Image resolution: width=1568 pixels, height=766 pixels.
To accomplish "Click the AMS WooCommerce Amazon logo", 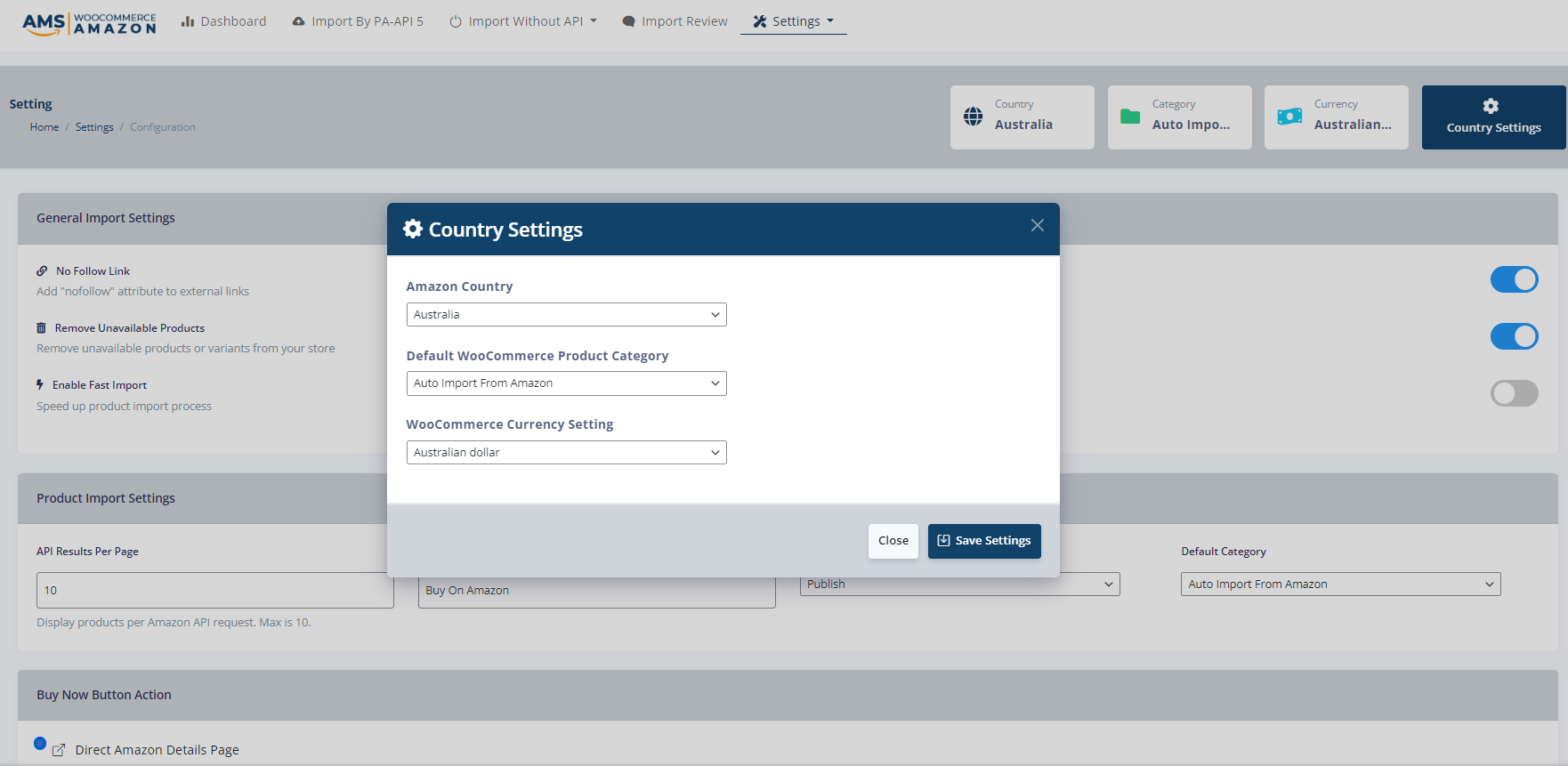I will coord(89,23).
